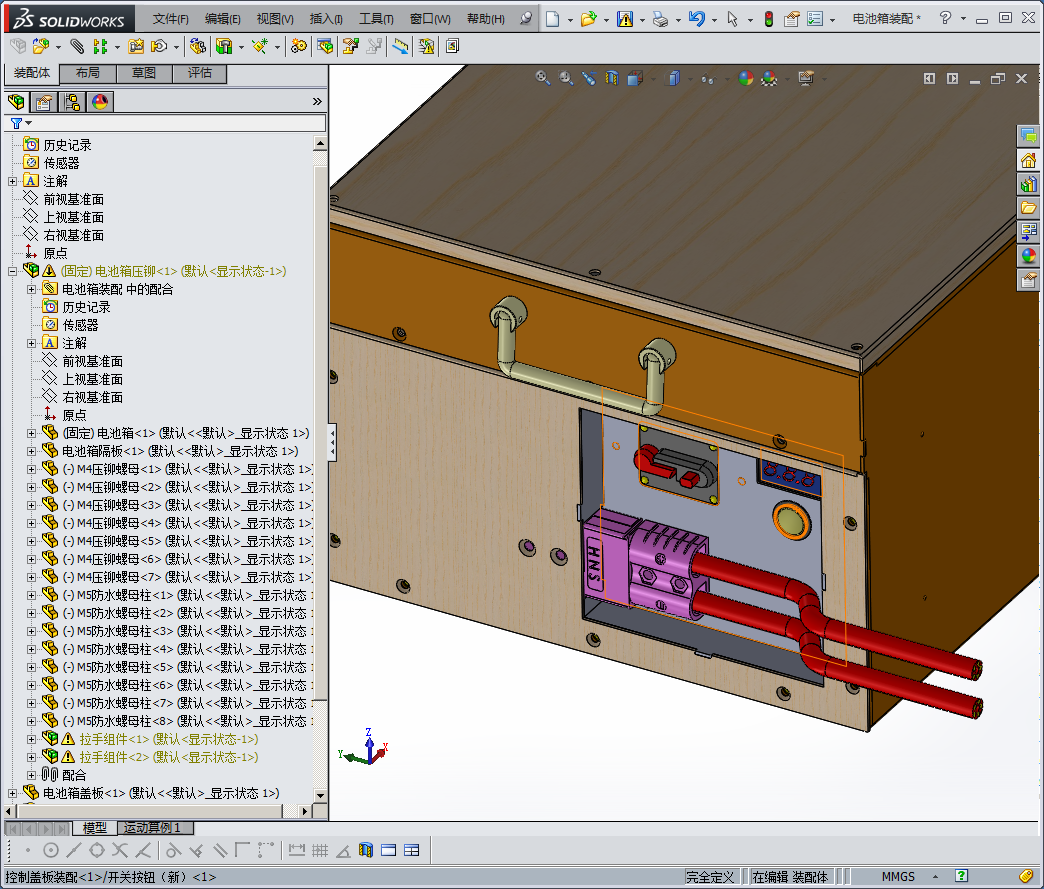Screen dimensions: 1044x889
Task: Expand the panel tabs with double chevron
Action: click(x=317, y=101)
